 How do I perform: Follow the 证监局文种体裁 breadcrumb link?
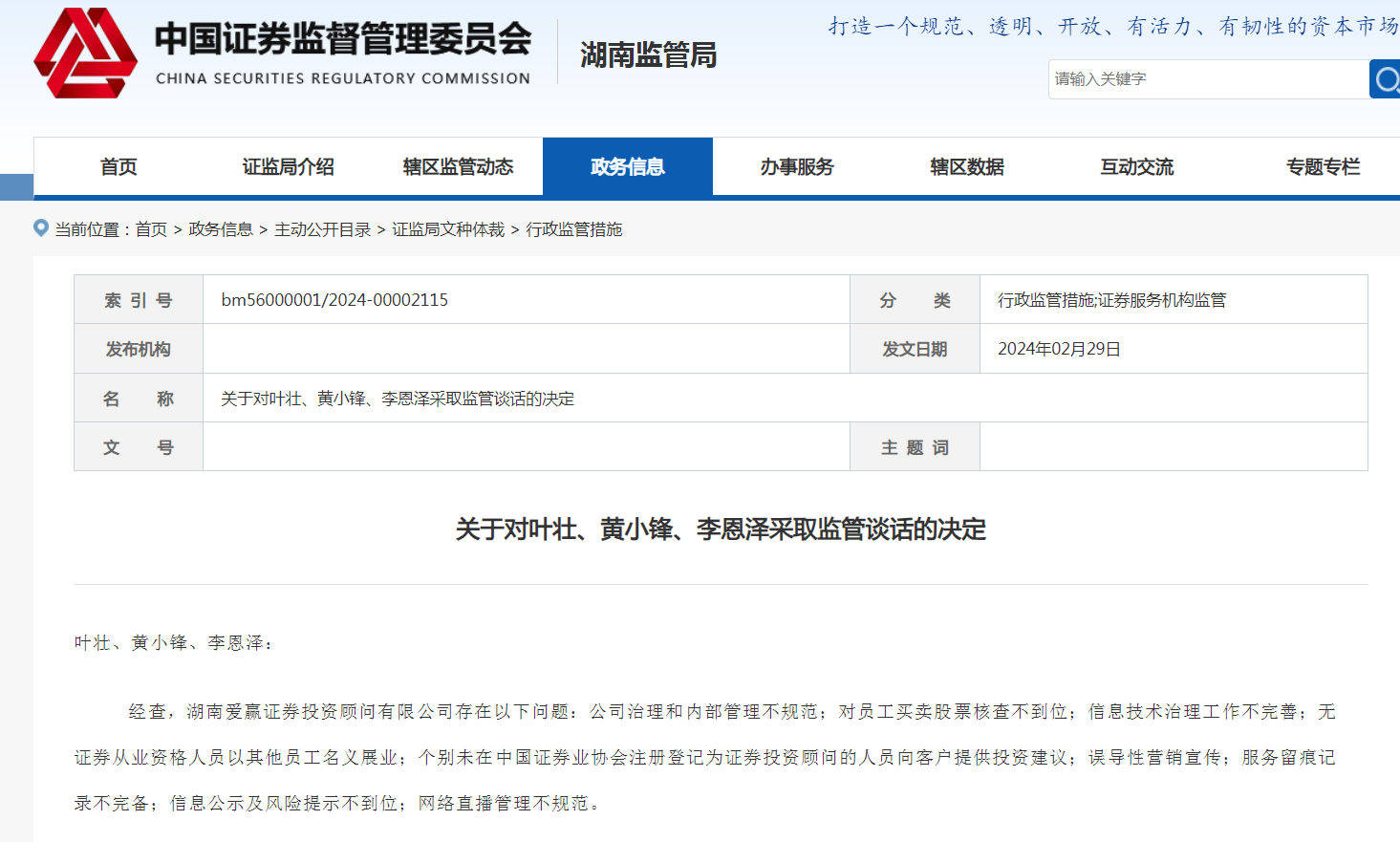tap(448, 229)
